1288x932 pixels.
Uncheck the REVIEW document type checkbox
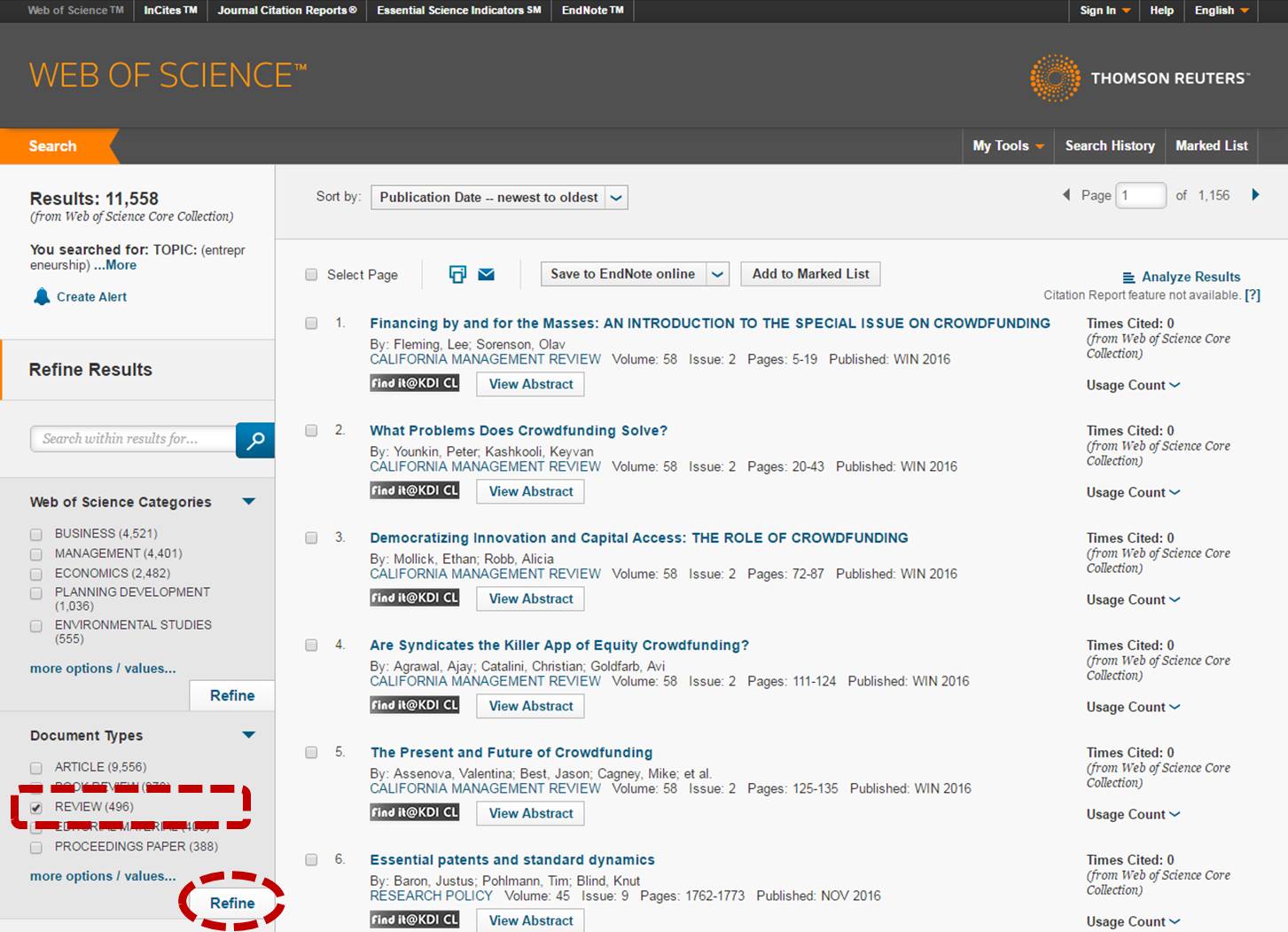click(x=36, y=808)
